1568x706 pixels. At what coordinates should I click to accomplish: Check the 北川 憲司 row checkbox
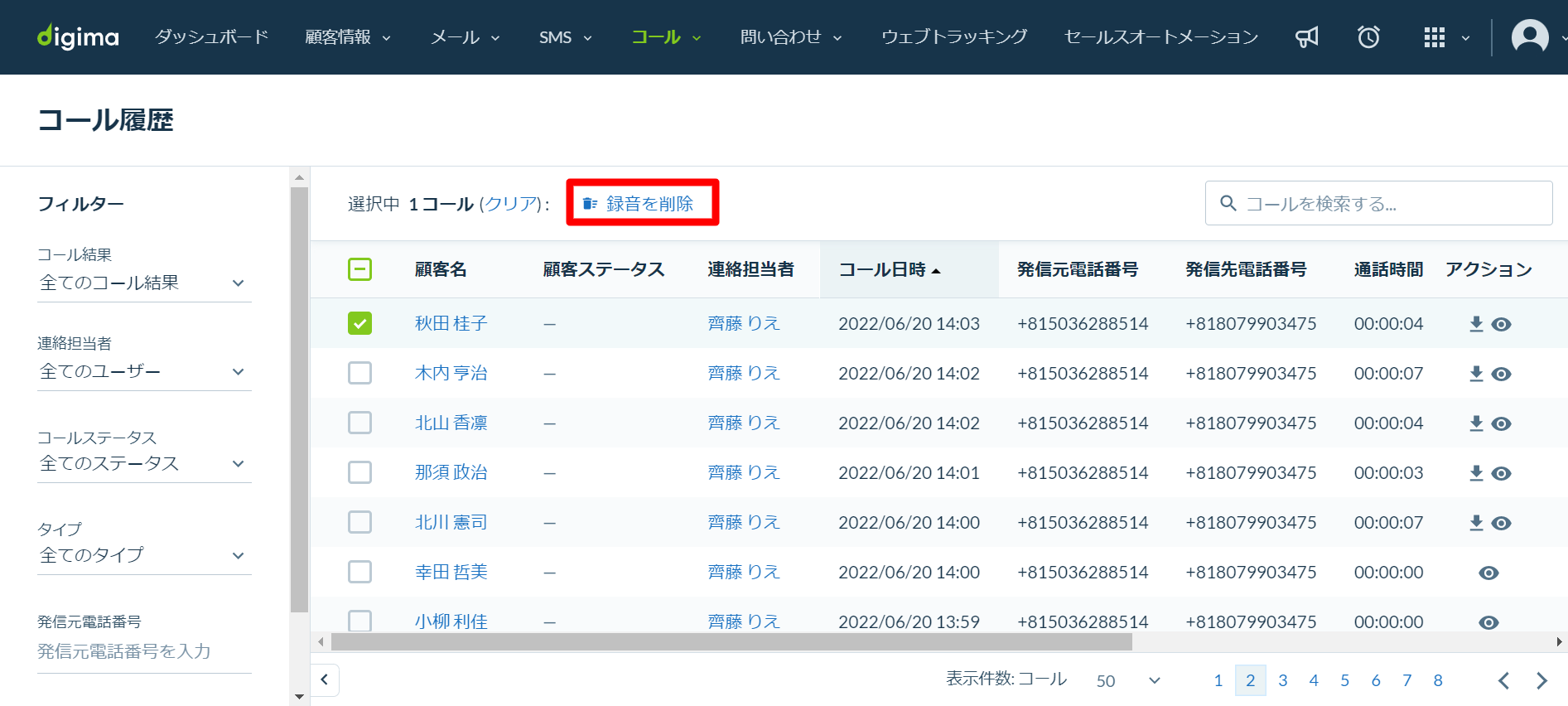point(359,522)
